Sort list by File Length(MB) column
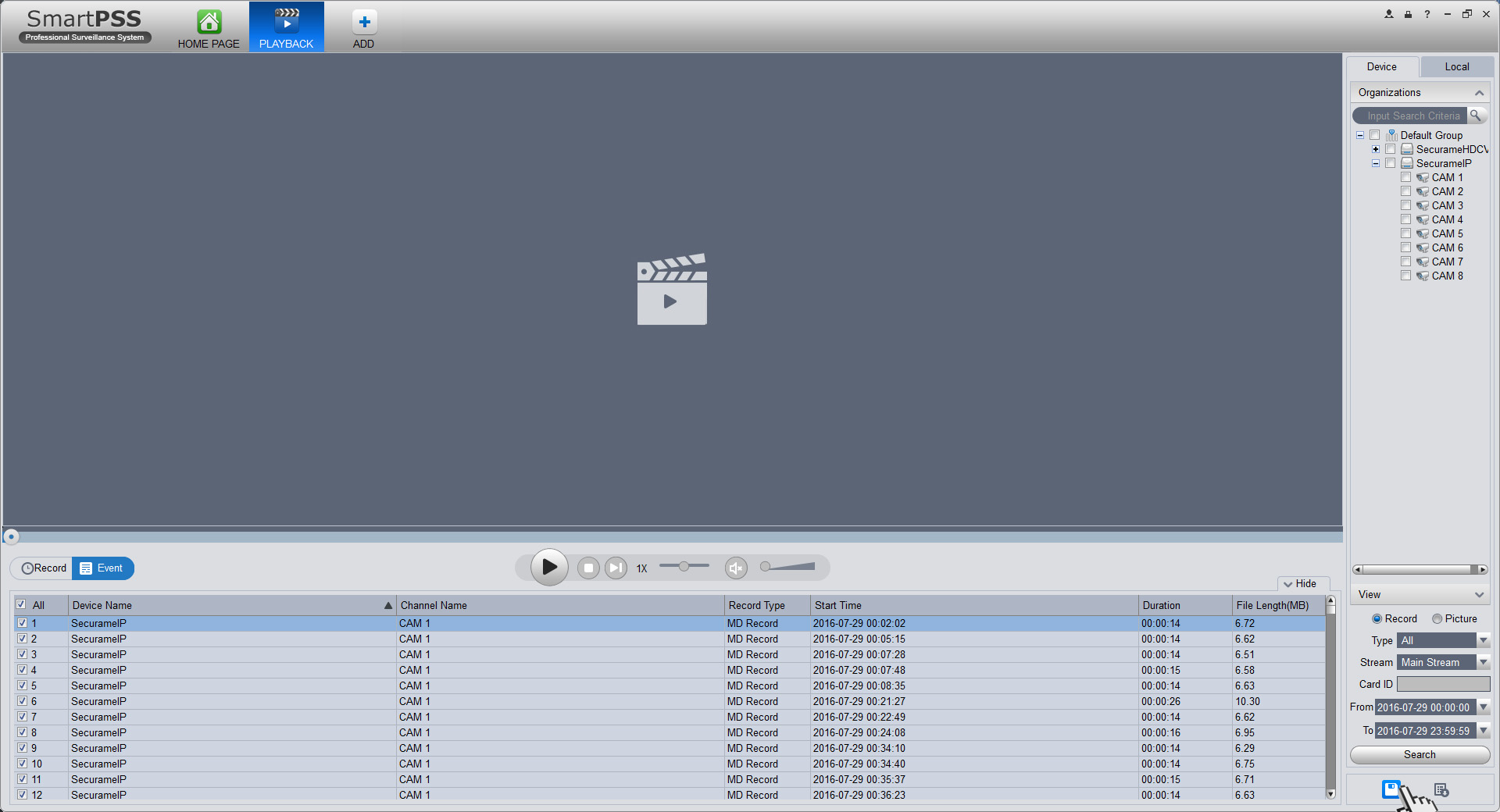 (x=1278, y=605)
